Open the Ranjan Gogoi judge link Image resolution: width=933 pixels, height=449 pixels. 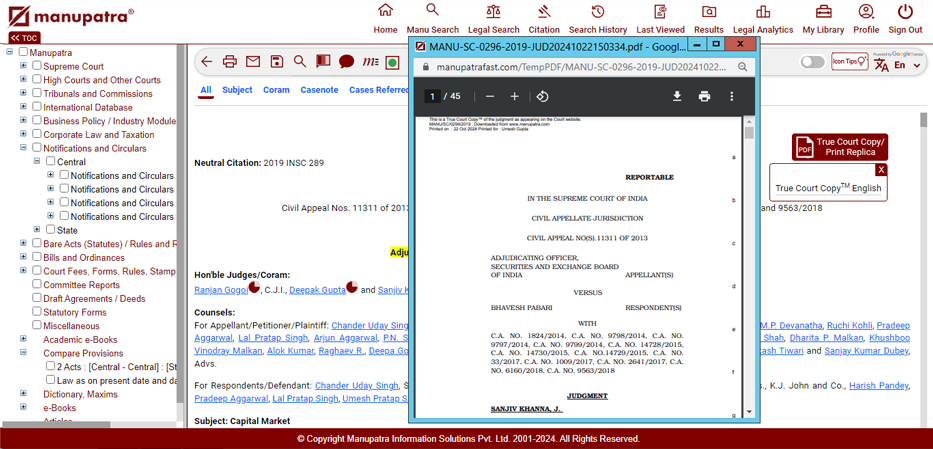(220, 290)
